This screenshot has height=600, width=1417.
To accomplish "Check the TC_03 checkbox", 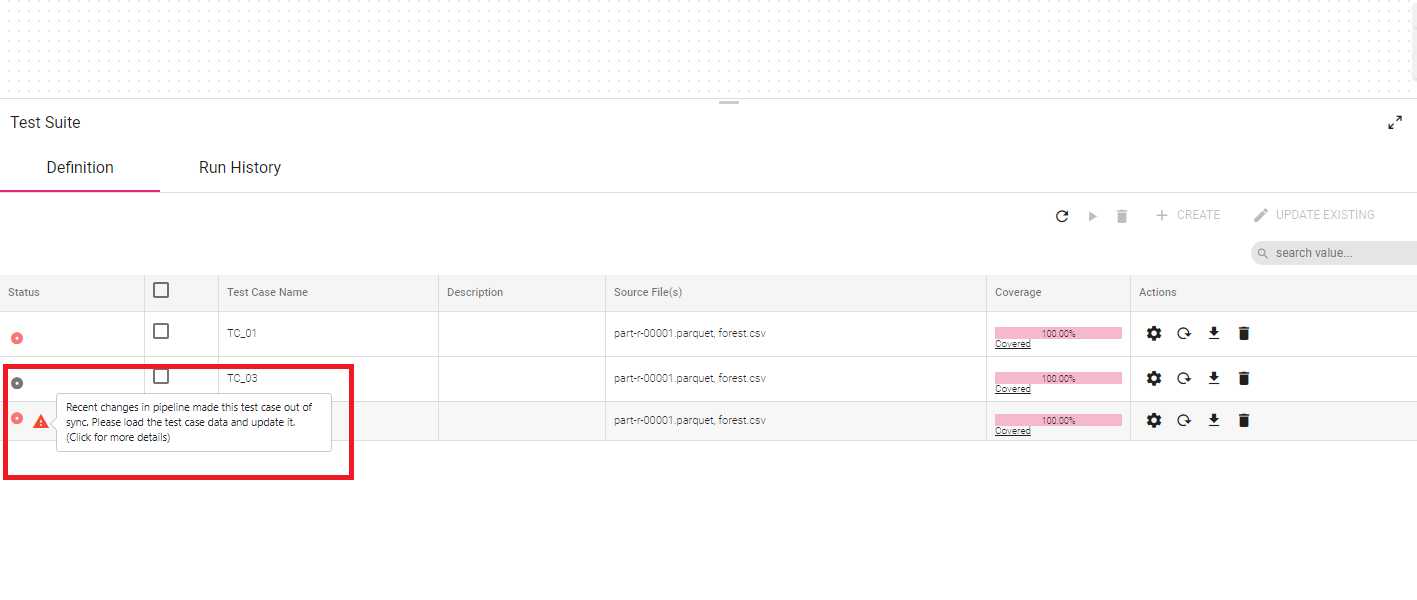I will 161,376.
